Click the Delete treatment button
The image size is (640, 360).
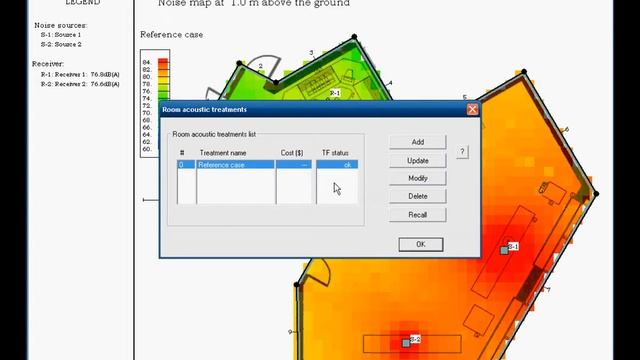[x=418, y=196]
